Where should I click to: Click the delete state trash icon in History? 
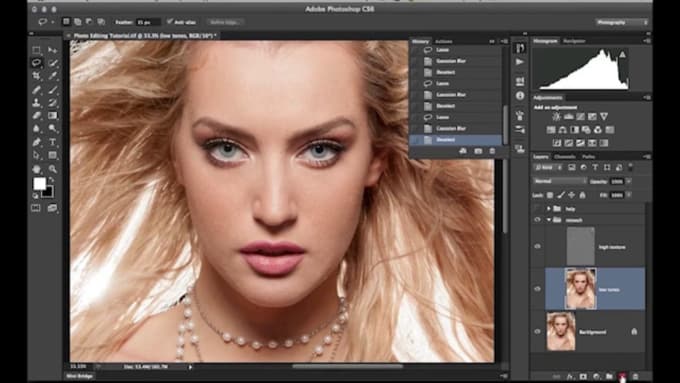tap(492, 151)
